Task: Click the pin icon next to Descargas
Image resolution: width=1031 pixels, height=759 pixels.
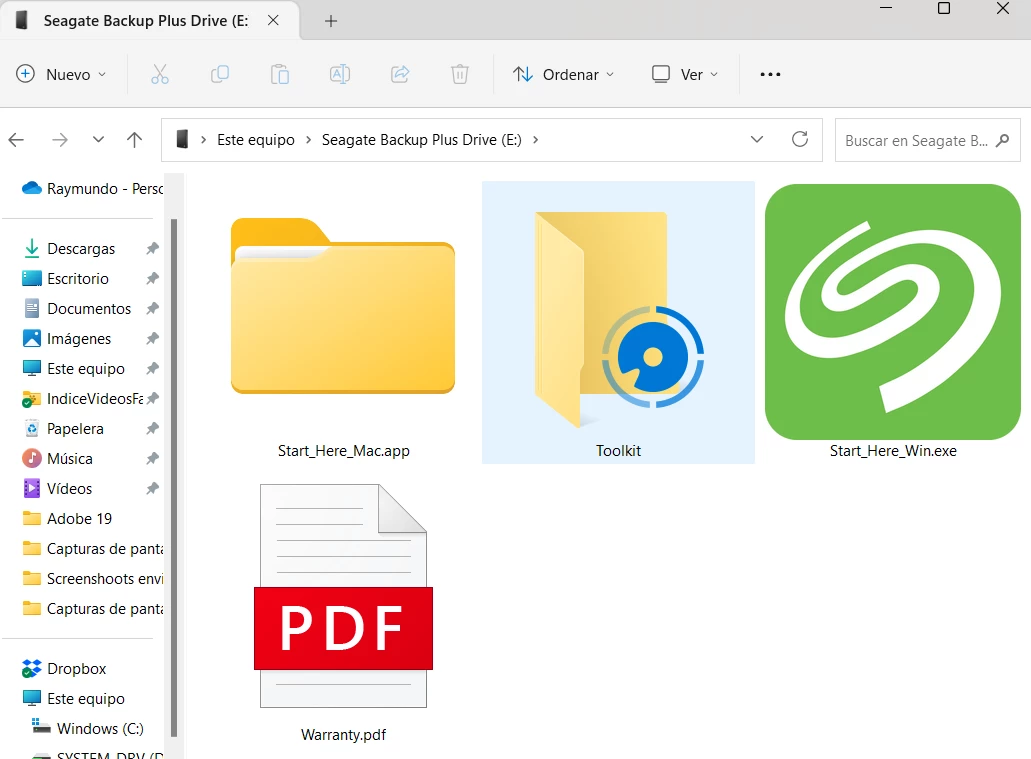Action: click(x=153, y=249)
